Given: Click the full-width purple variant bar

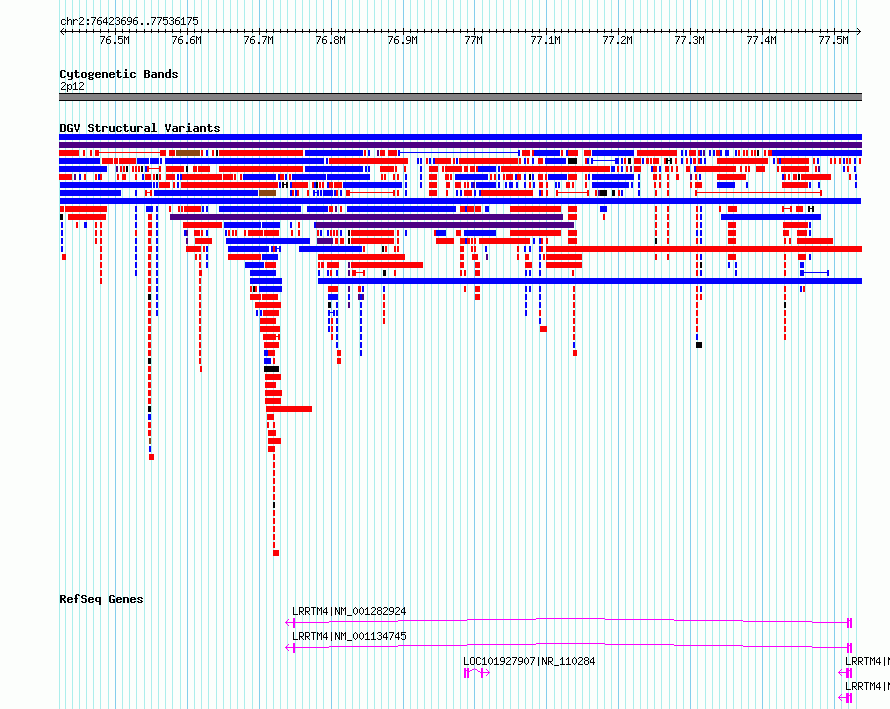Looking at the screenshot, I should pyautogui.click(x=460, y=145).
